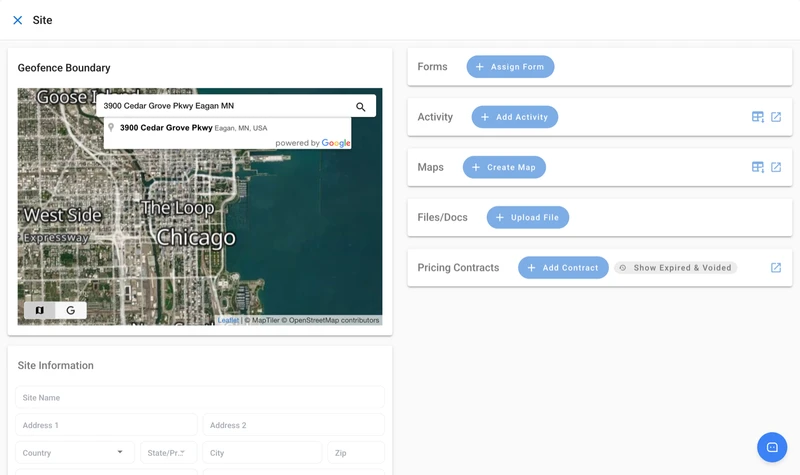
Task: Click the Address 1 field
Action: pos(106,425)
